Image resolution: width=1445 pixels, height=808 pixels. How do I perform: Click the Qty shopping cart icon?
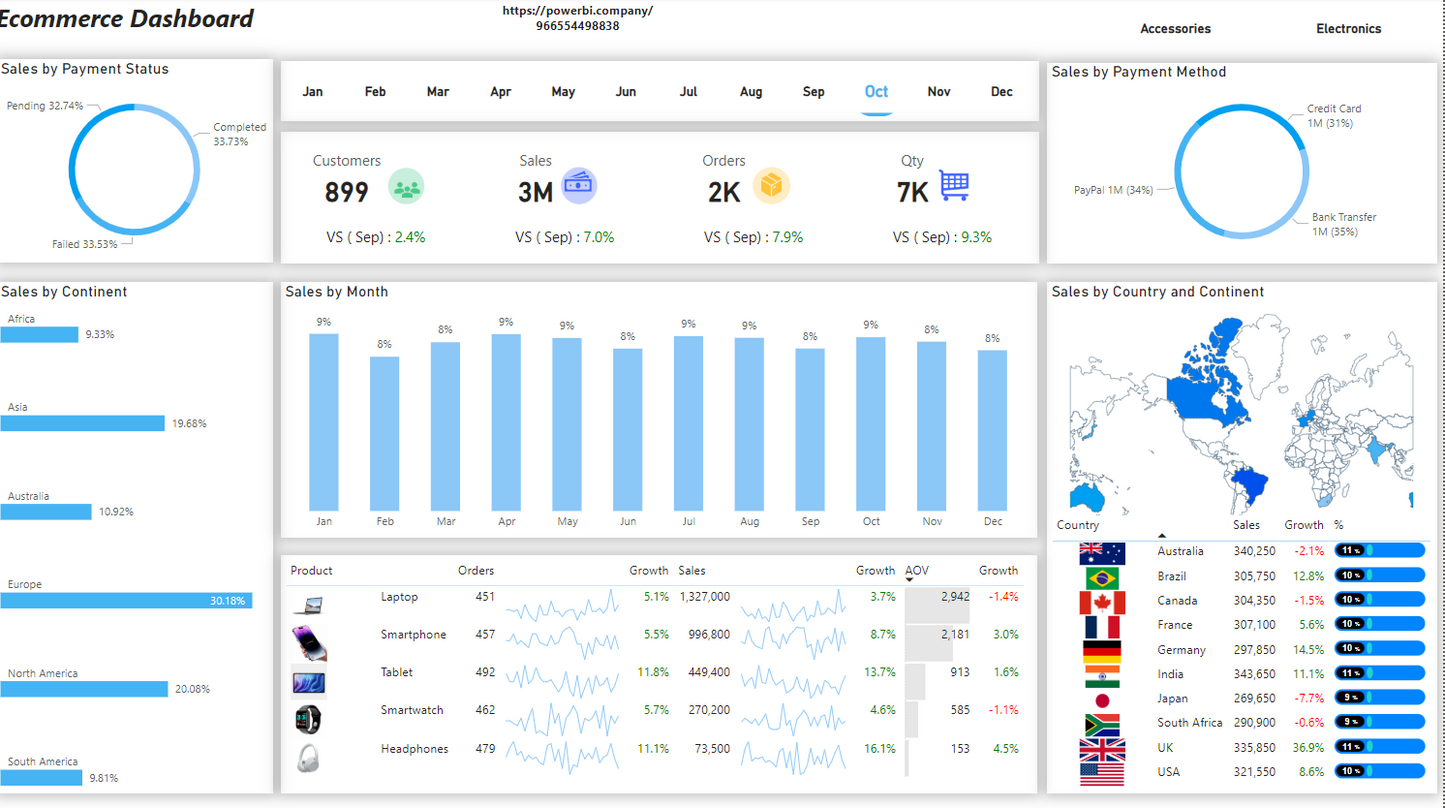click(x=954, y=185)
